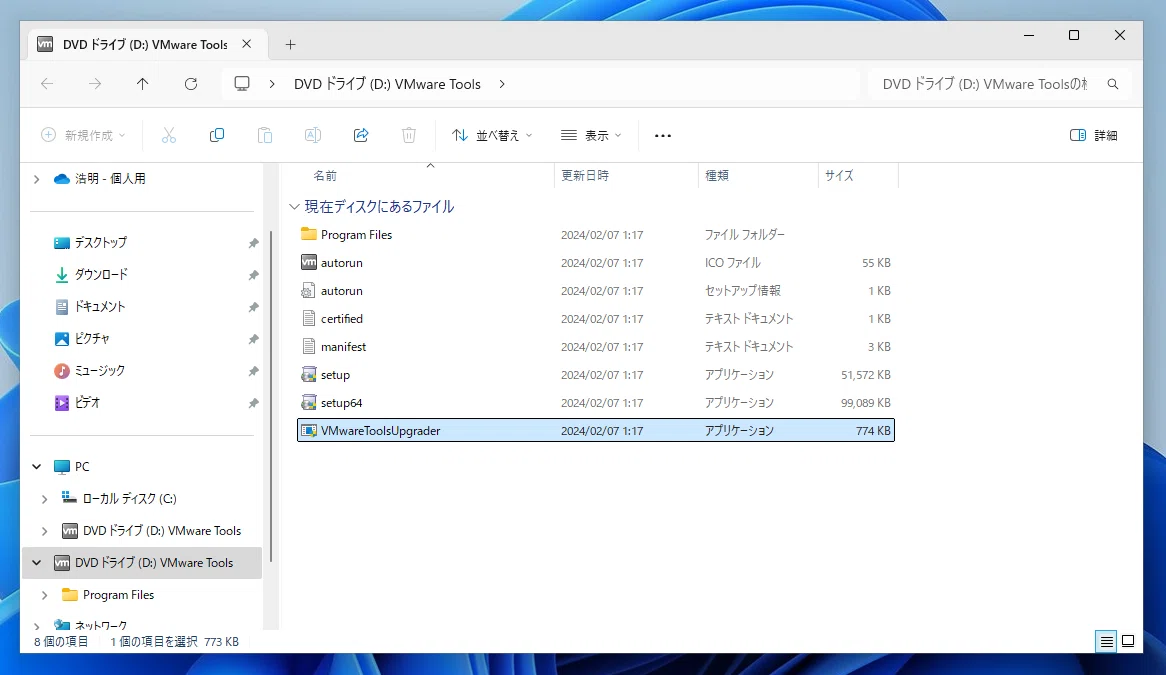This screenshot has width=1166, height=675.
Task: Go forward with the right arrow
Action: [94, 84]
